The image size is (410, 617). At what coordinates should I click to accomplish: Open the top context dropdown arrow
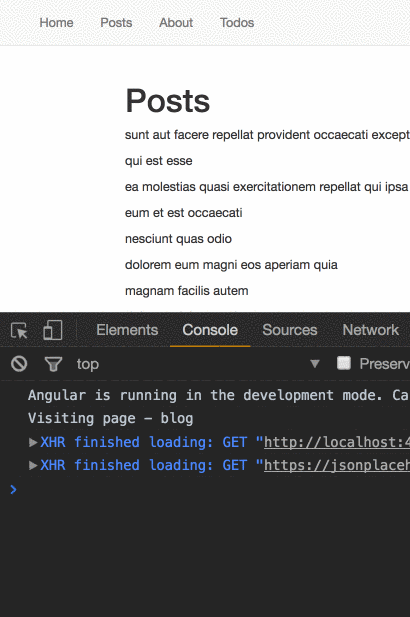314,364
